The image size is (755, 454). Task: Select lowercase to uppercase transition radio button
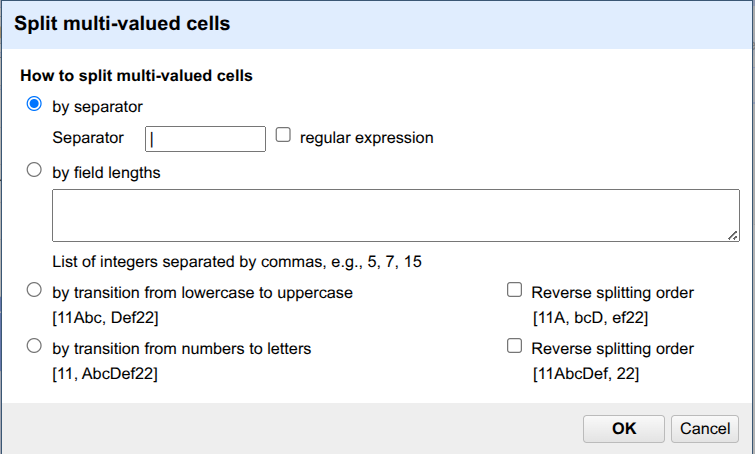tap(35, 291)
